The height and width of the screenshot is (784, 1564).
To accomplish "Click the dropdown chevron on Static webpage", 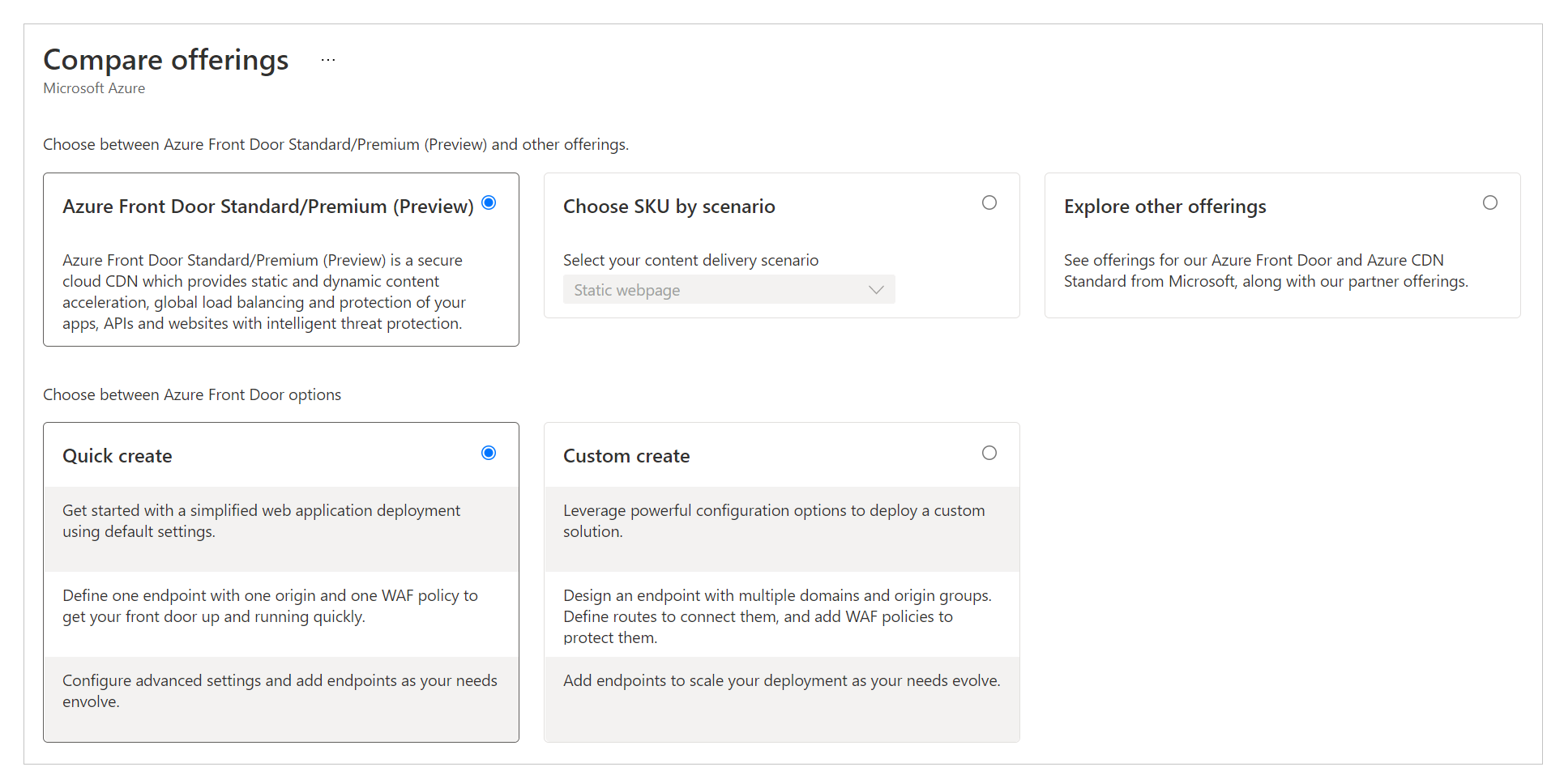I will click(876, 289).
